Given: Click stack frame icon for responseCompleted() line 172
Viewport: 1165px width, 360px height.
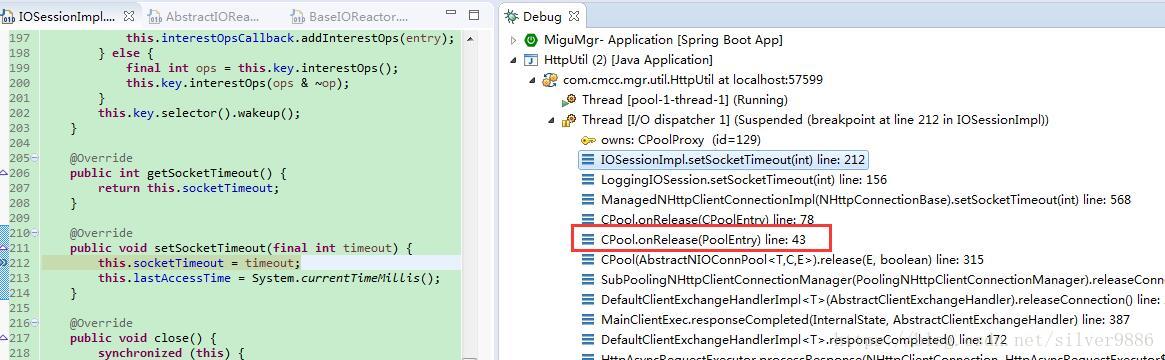Looking at the screenshot, I should tap(588, 340).
